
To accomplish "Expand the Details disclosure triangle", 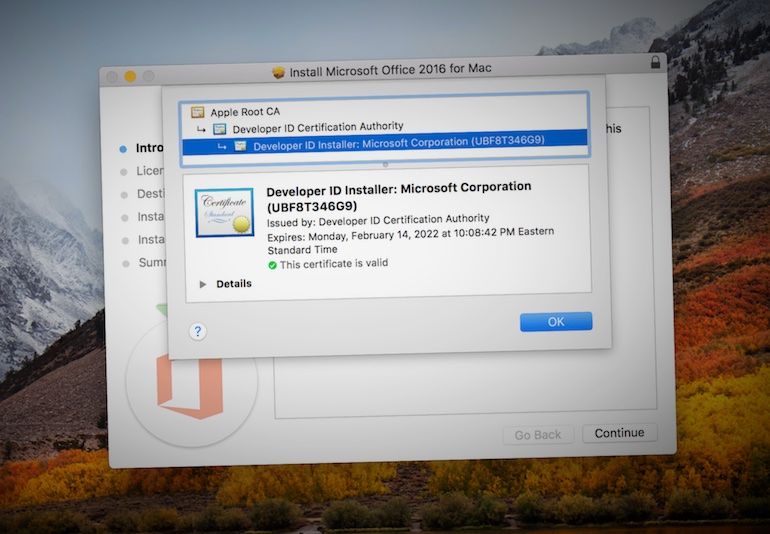I will click(x=202, y=284).
